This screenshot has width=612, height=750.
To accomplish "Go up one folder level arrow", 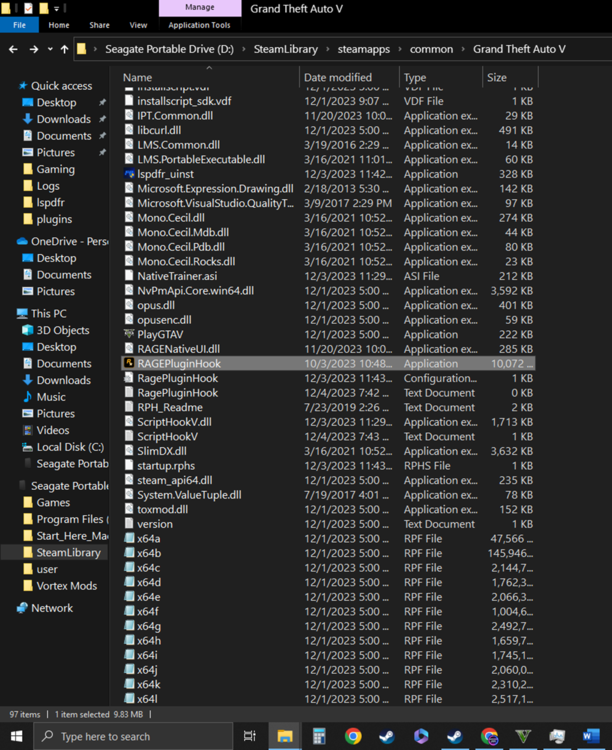I will coord(65,49).
